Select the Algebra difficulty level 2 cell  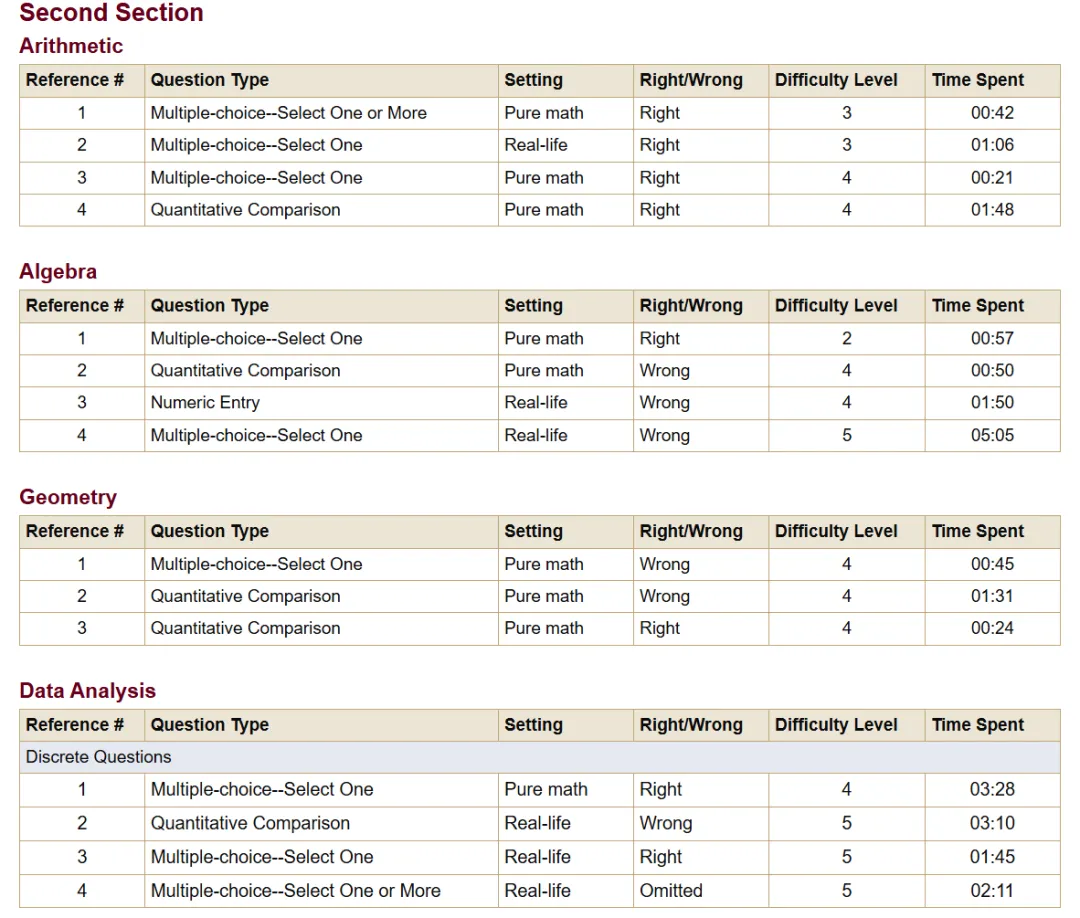(x=846, y=339)
